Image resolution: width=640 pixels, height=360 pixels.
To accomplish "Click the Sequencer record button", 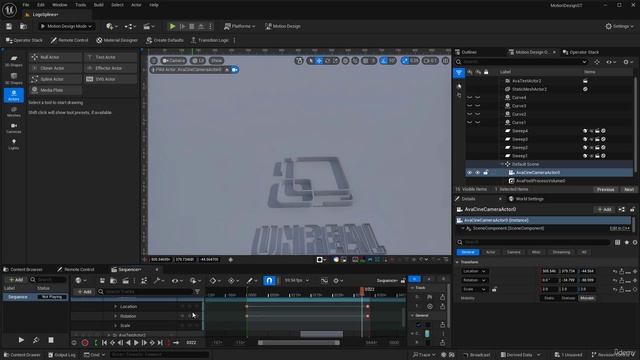I will coord(85,343).
